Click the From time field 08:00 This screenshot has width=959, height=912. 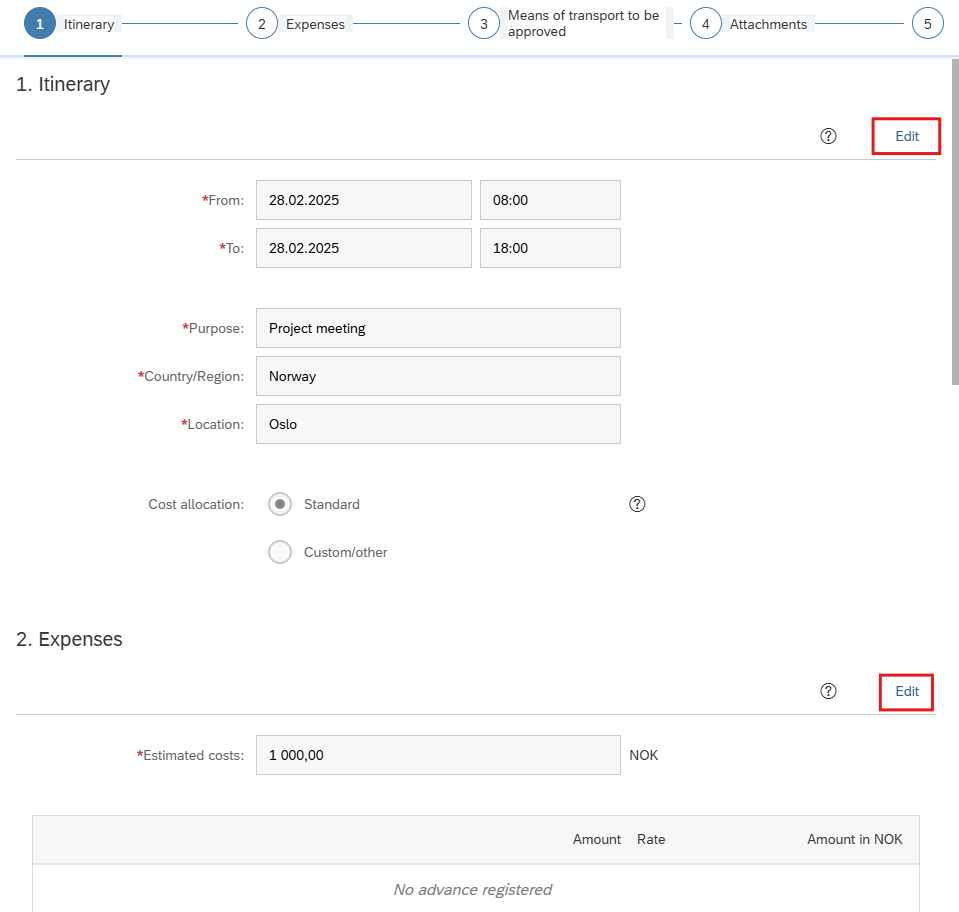click(550, 200)
